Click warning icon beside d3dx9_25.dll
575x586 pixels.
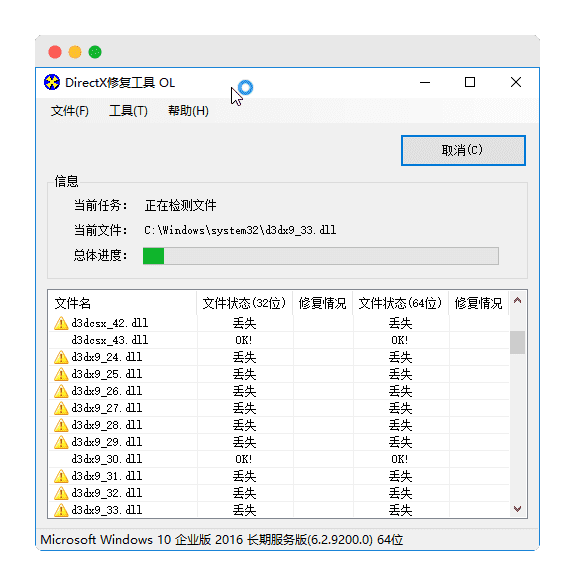tap(61, 374)
